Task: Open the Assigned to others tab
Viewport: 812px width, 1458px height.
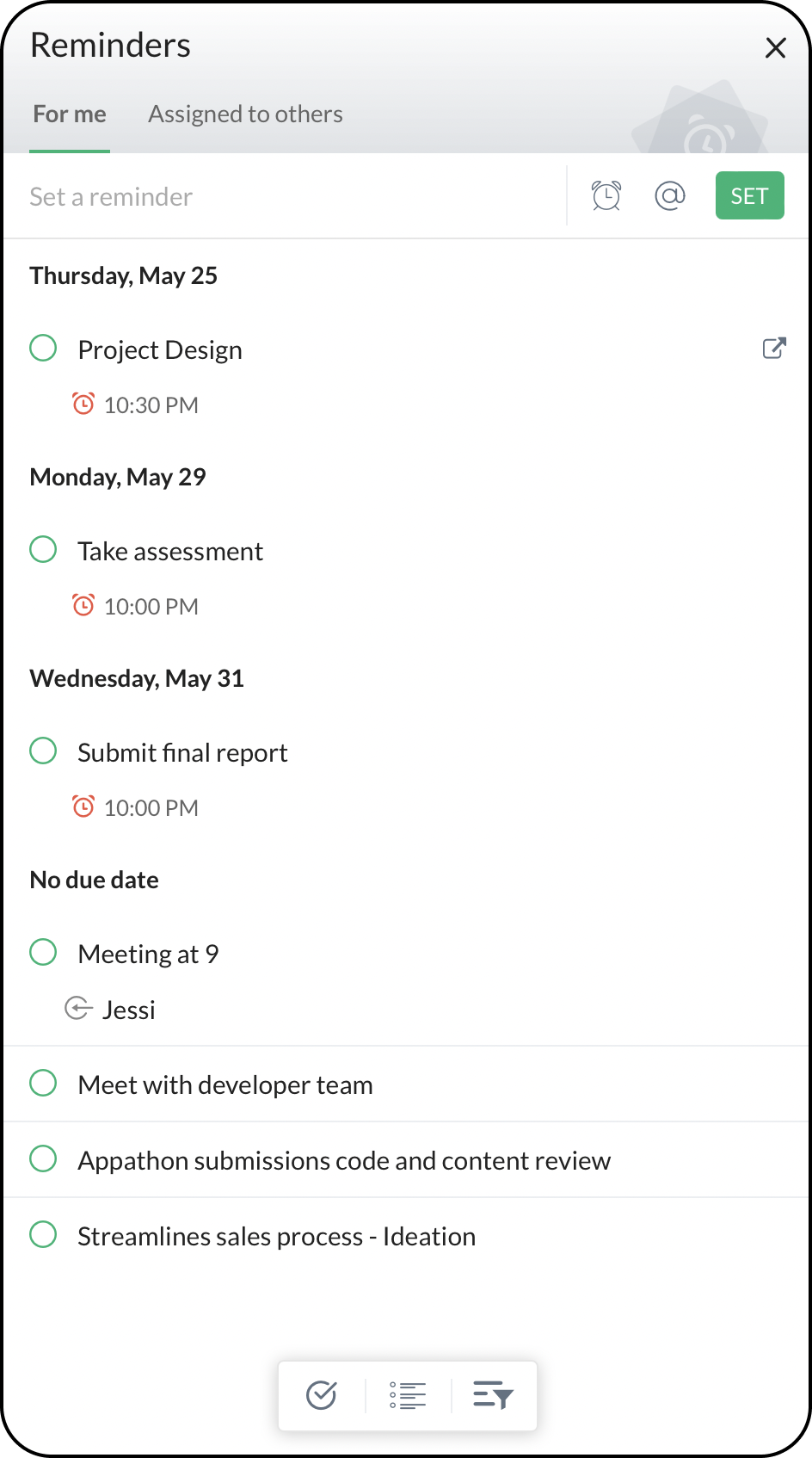Action: (245, 114)
